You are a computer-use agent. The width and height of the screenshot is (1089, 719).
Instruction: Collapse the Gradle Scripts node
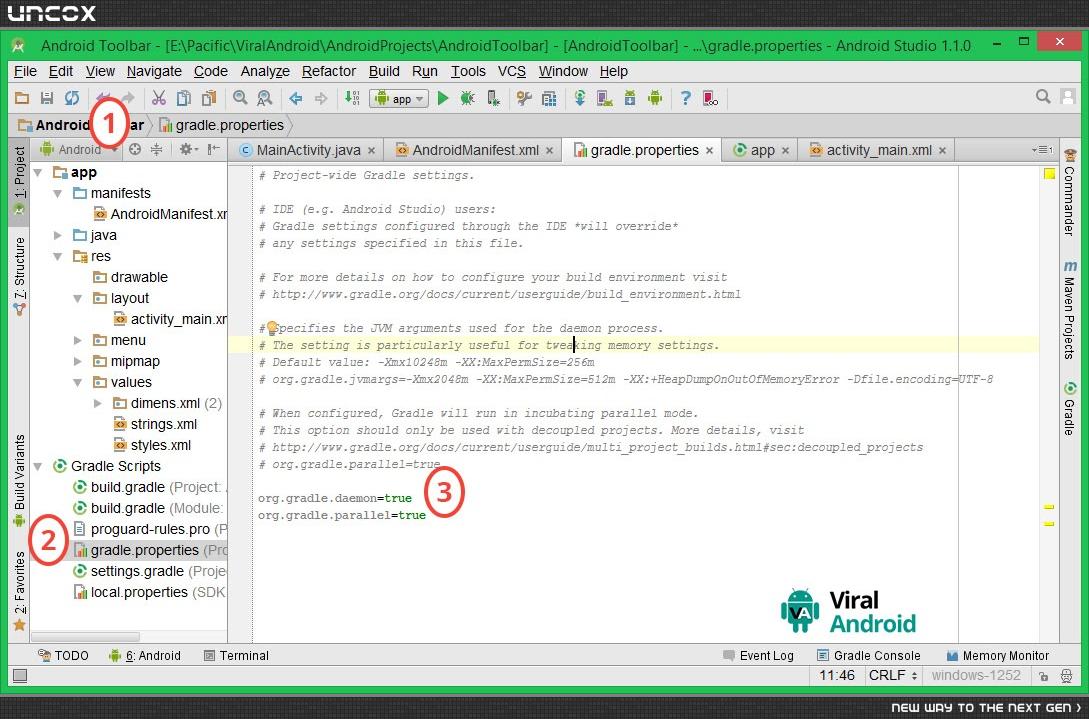point(39,466)
